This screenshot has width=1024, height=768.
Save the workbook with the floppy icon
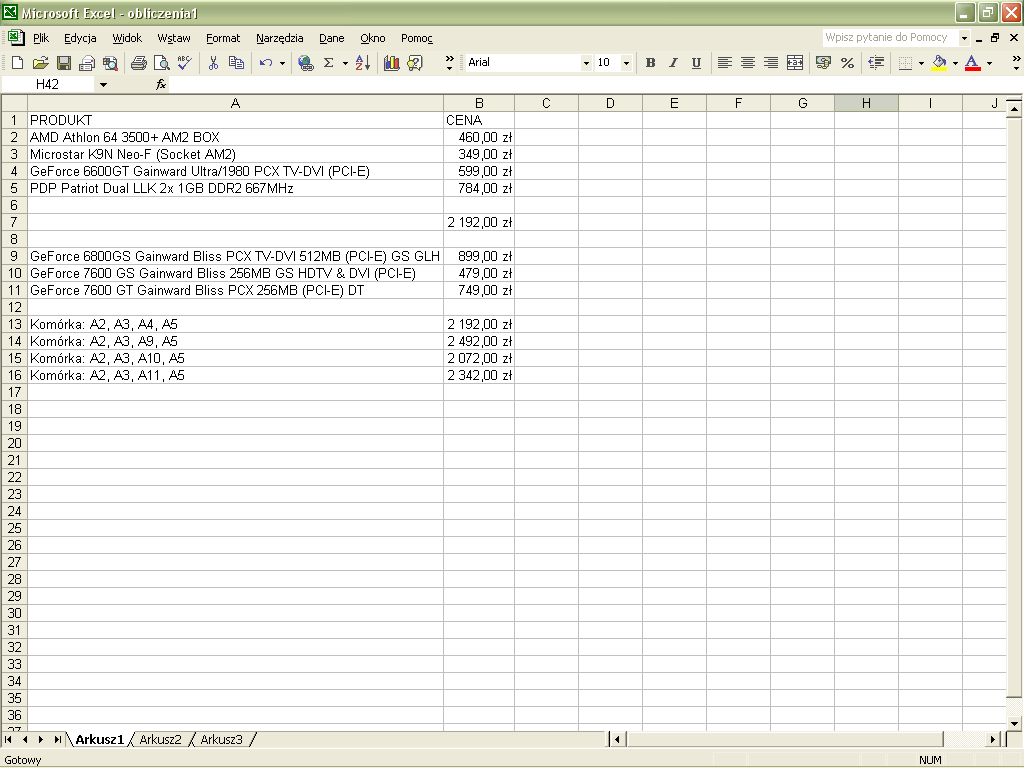click(x=64, y=63)
